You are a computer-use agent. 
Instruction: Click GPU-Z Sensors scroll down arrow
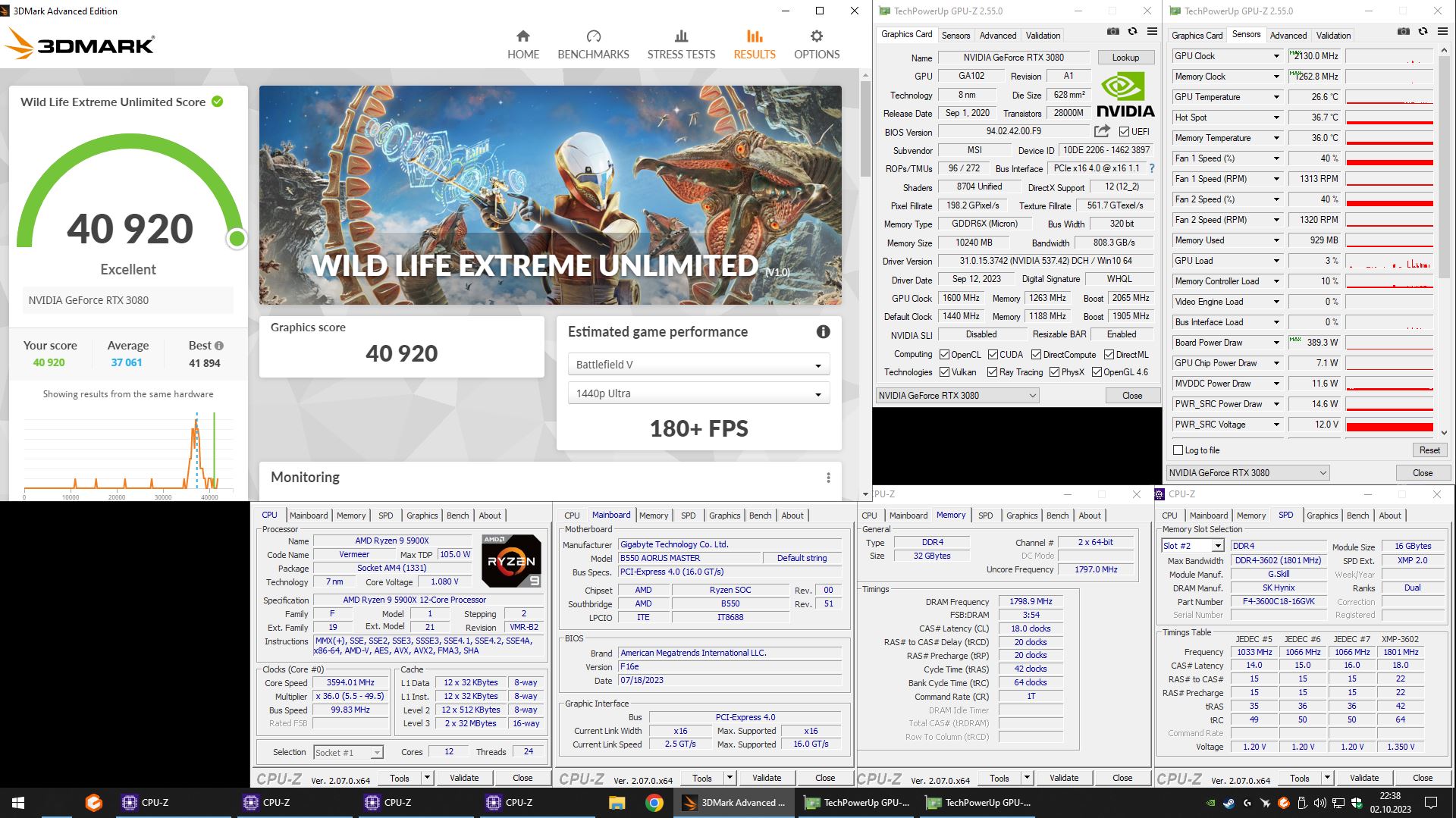[x=1443, y=433]
